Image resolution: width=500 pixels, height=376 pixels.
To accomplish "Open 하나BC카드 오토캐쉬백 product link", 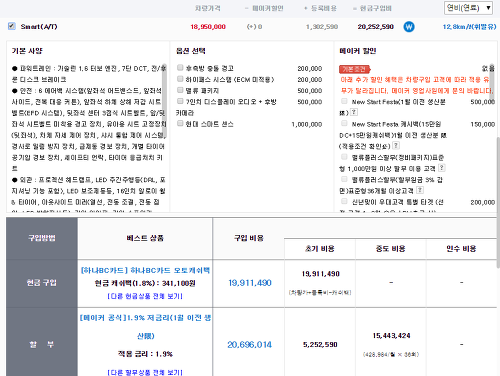I will coord(145,270).
